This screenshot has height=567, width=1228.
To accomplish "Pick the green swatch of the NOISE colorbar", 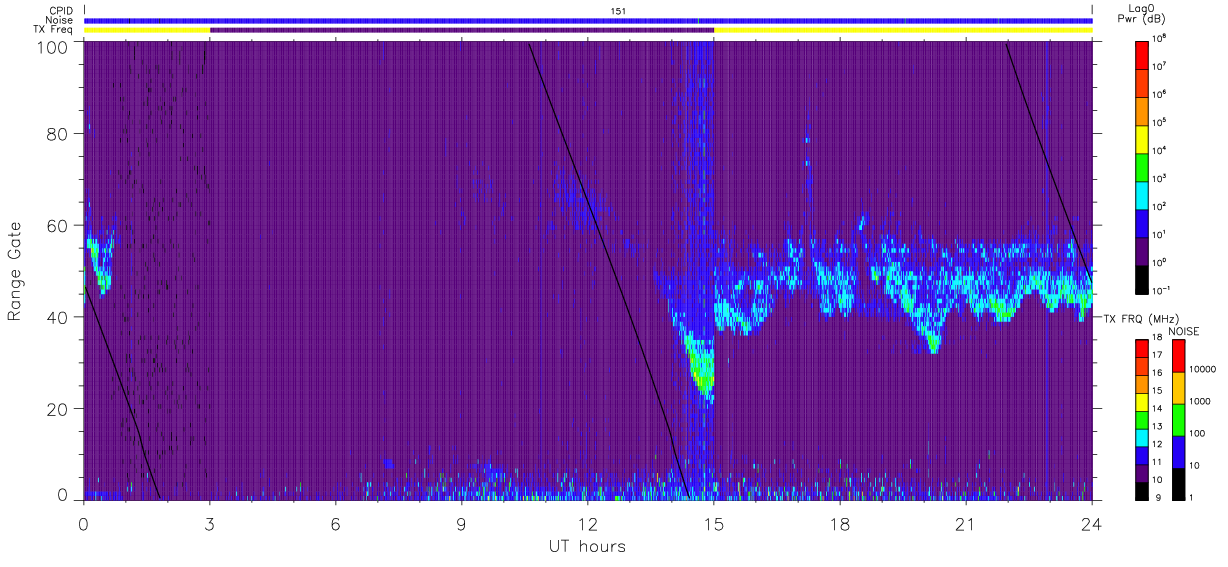I will click(x=1179, y=420).
